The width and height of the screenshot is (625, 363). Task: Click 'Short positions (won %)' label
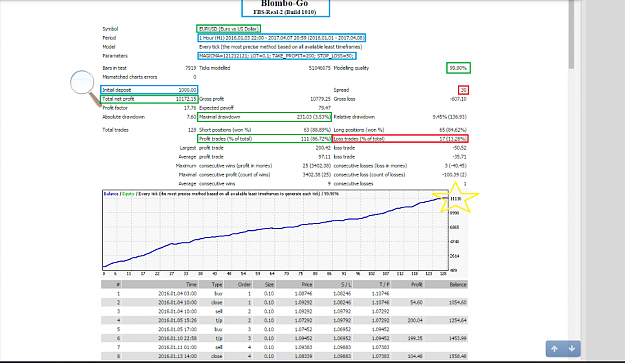click(x=225, y=130)
